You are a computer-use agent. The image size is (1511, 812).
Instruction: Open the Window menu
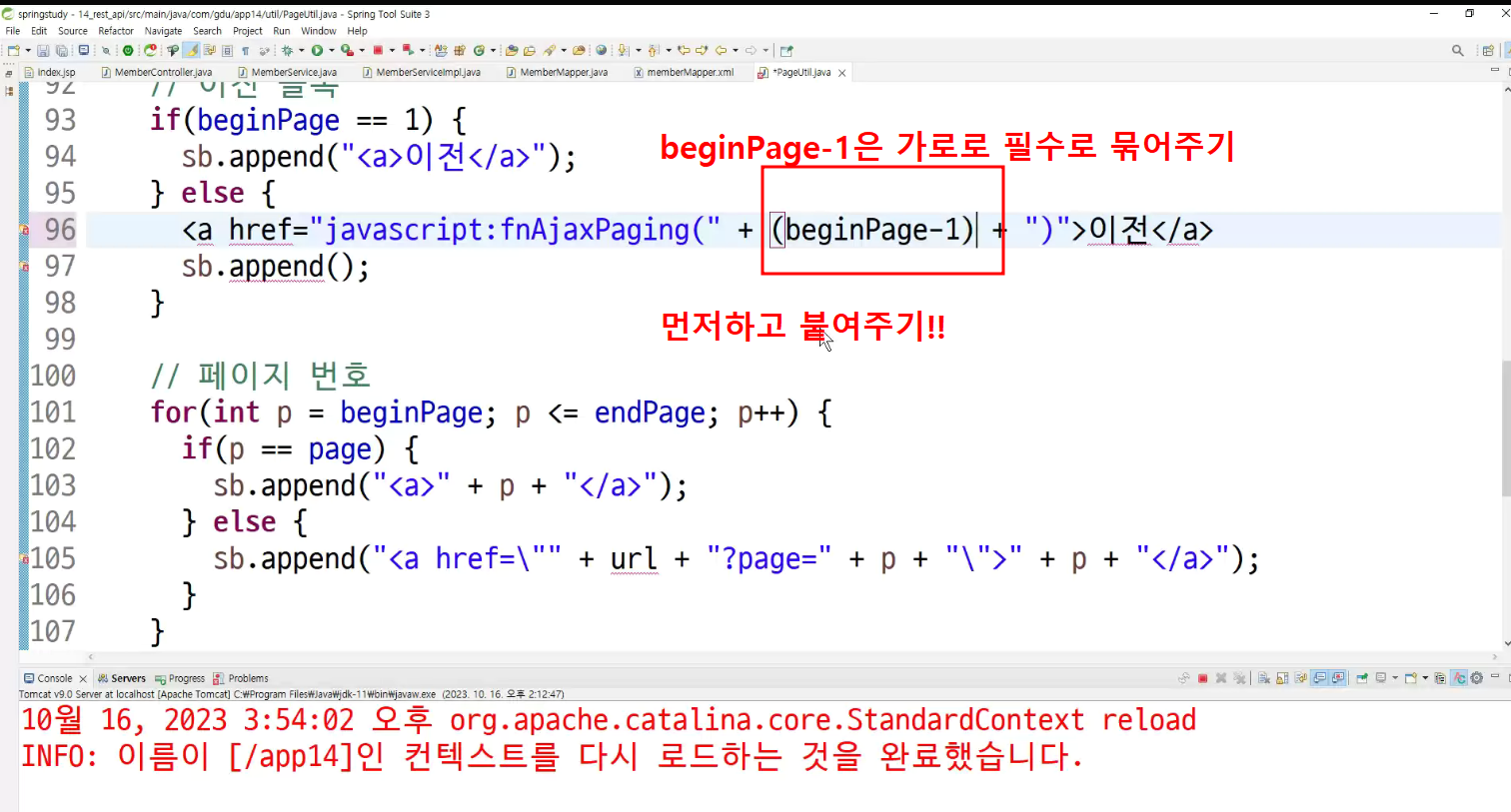319,31
